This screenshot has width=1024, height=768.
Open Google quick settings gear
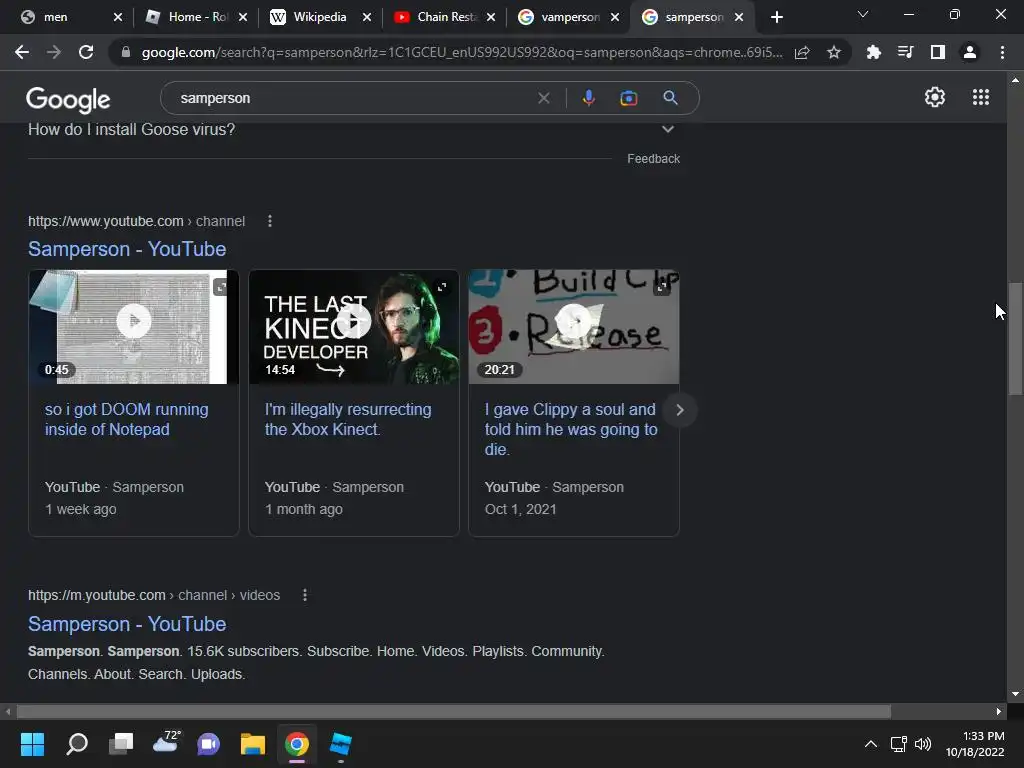coord(935,97)
